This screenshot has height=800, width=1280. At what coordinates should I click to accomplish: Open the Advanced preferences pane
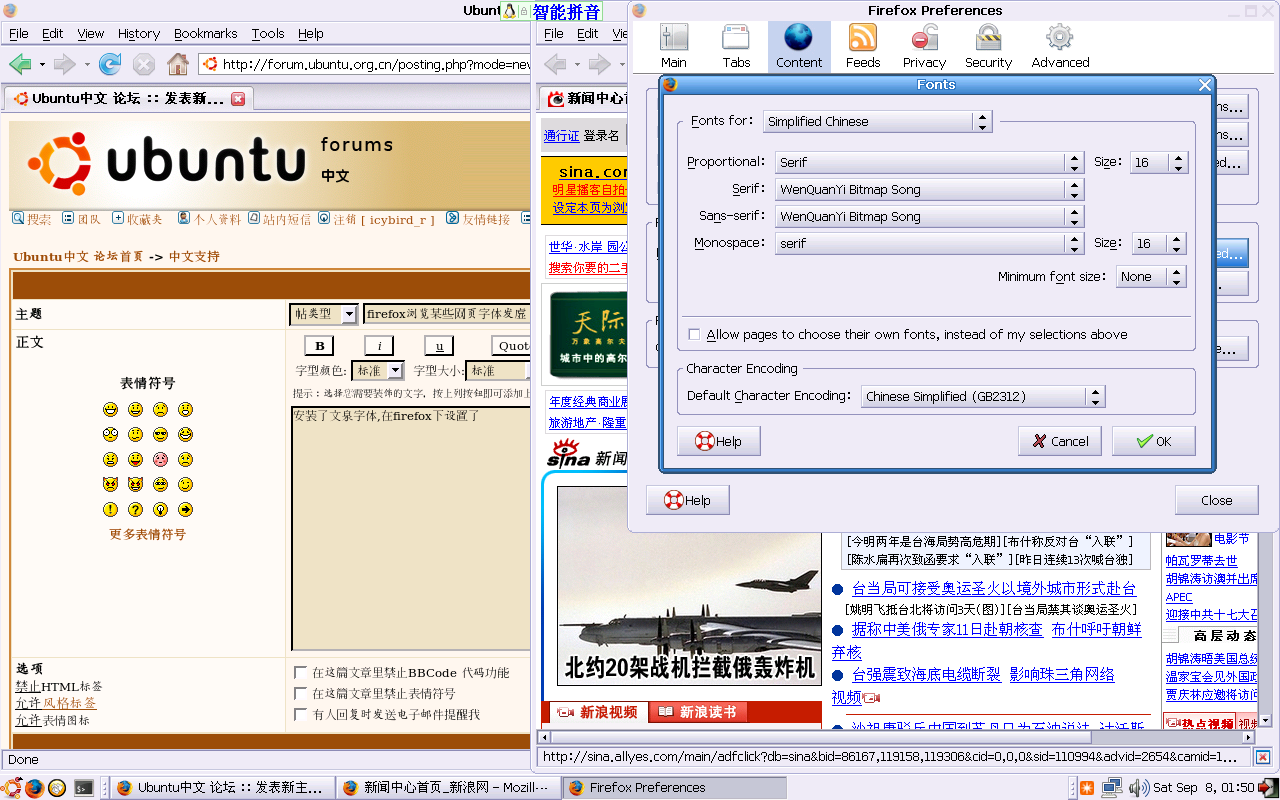pos(1060,47)
